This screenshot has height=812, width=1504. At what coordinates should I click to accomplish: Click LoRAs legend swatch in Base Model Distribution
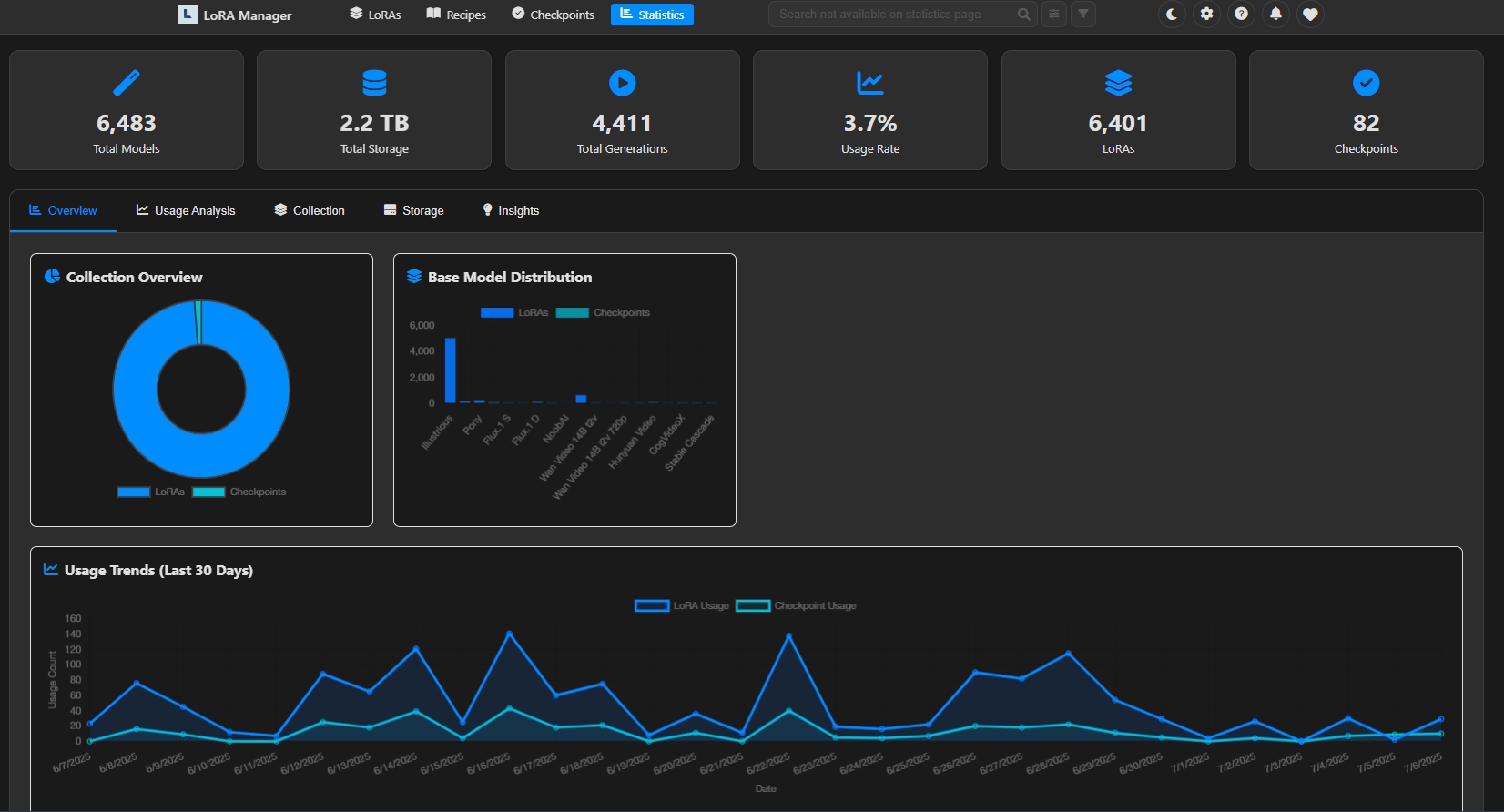tap(497, 313)
